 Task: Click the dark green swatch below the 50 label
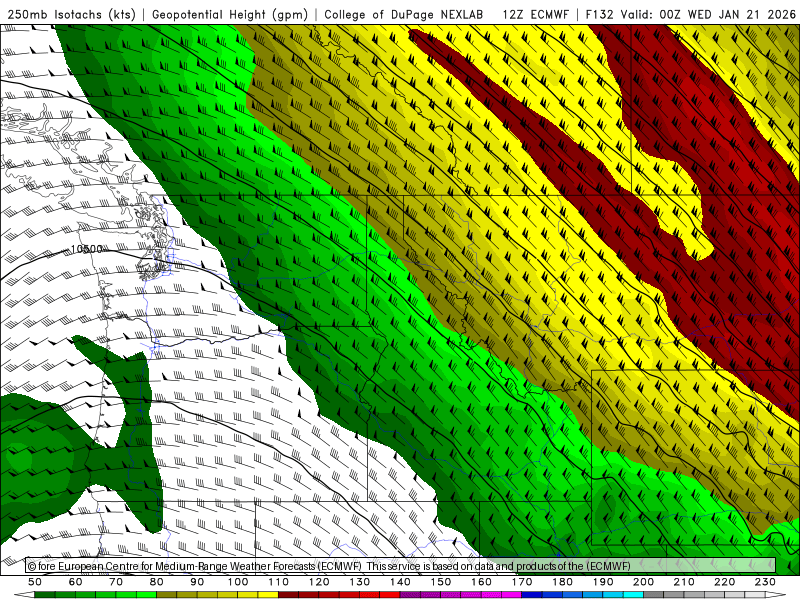pos(45,595)
